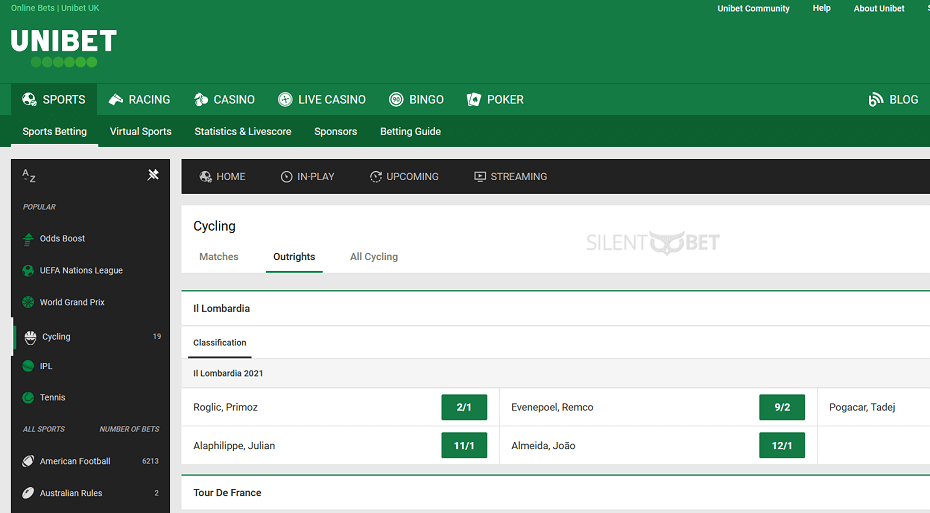
Task: Click the Tennis ball icon
Action: 28,397
